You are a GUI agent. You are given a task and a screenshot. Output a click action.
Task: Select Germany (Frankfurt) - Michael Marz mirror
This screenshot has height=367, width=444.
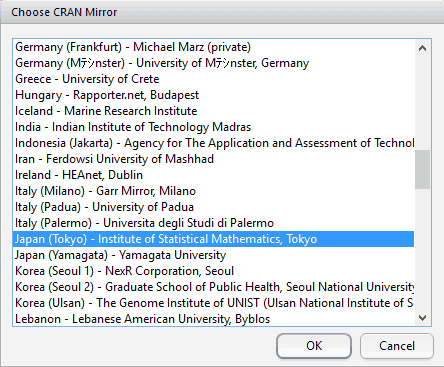(x=213, y=47)
